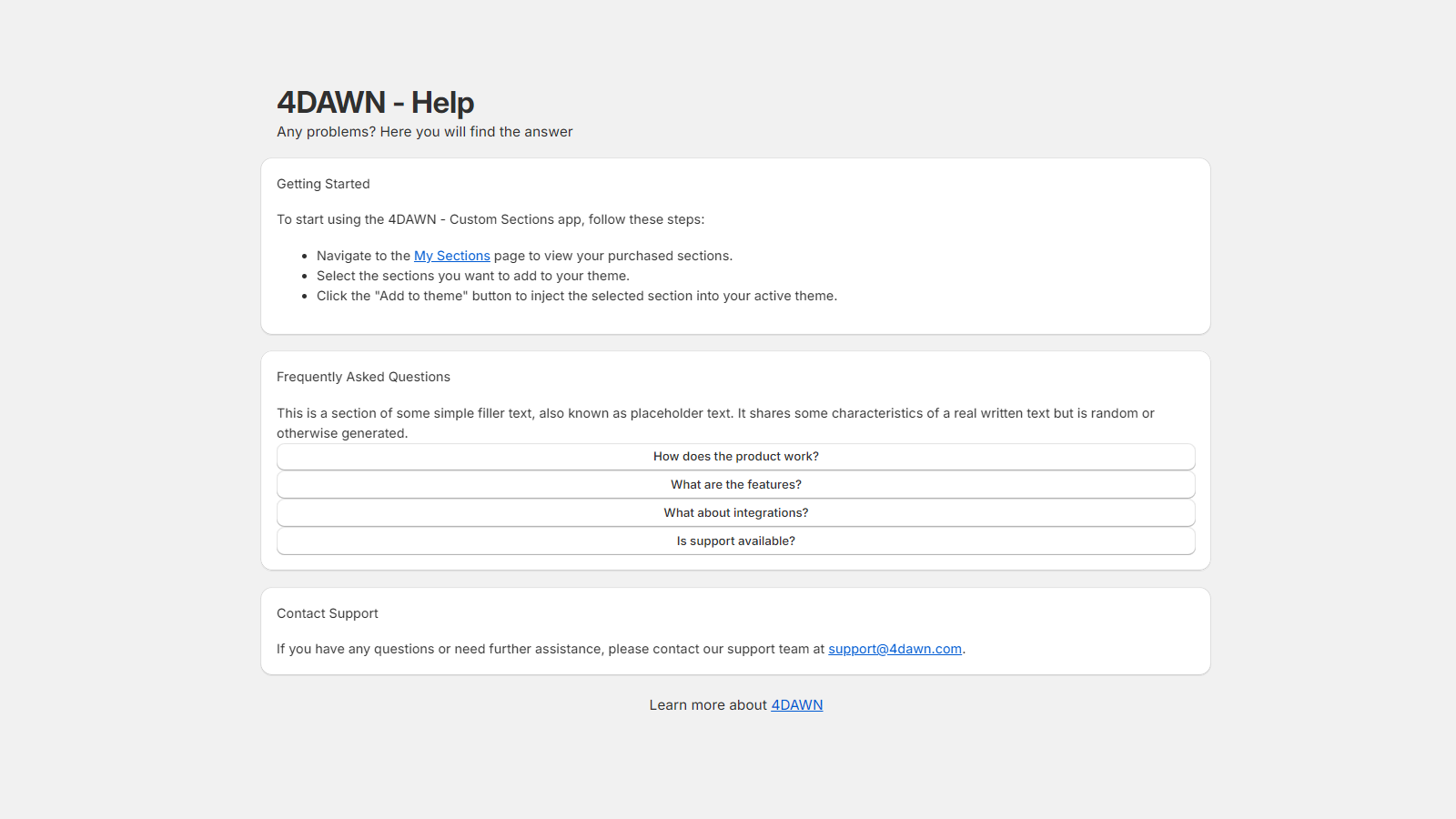The height and width of the screenshot is (819, 1456).
Task: Expand "What about integrations?" question
Action: tap(735, 513)
